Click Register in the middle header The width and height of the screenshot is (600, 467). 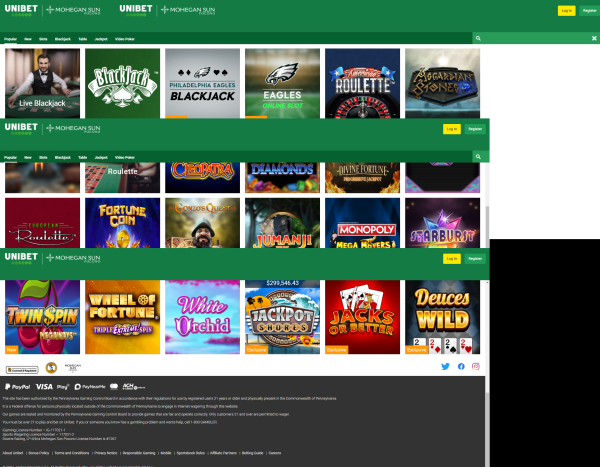[x=475, y=129]
